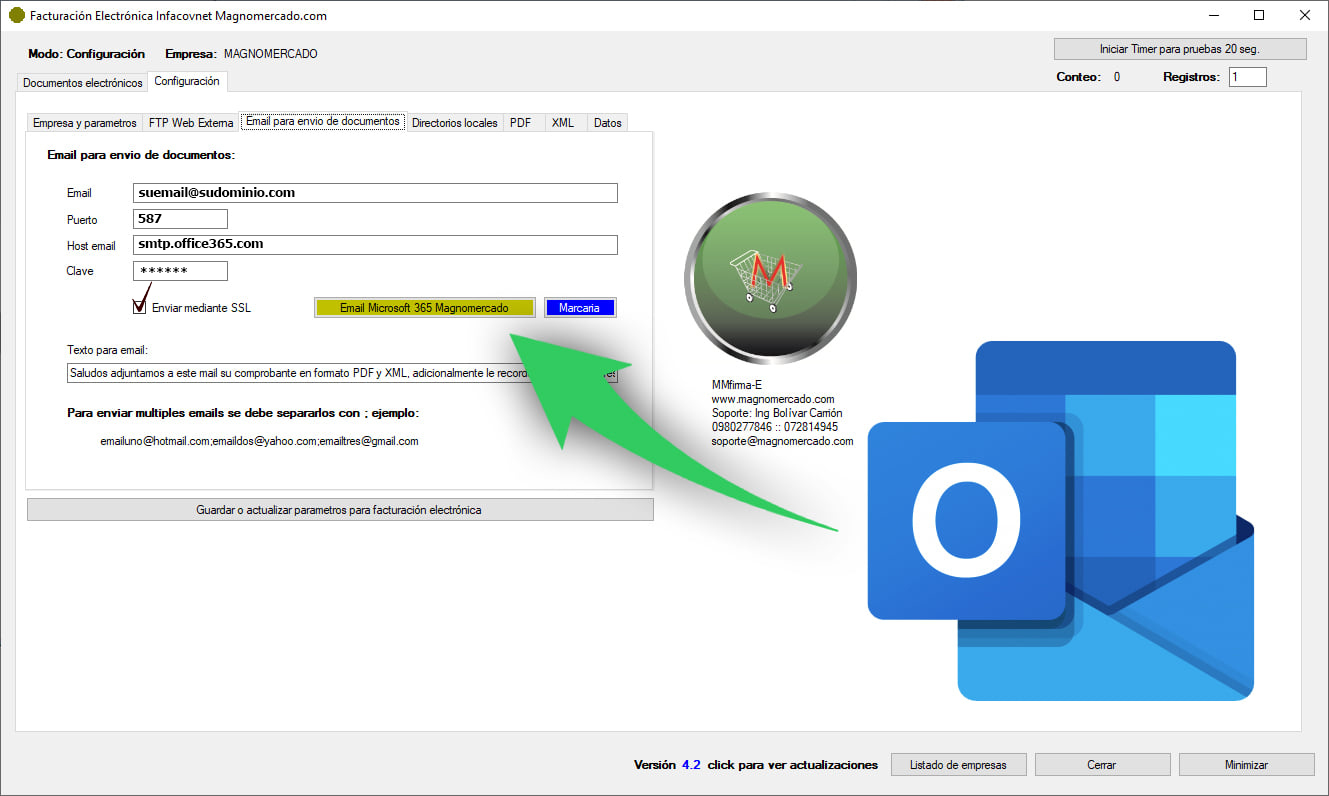Click the blue Marcaria button

point(580,308)
